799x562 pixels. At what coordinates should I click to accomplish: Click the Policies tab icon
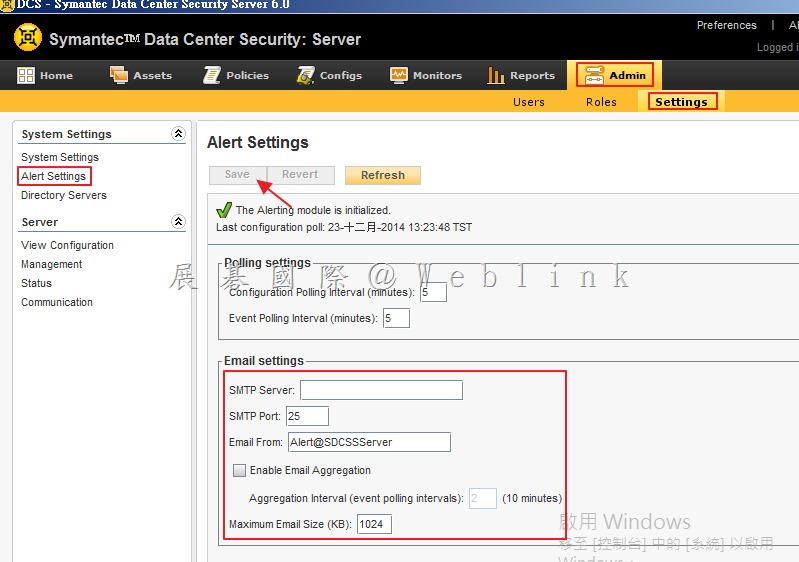[x=212, y=75]
